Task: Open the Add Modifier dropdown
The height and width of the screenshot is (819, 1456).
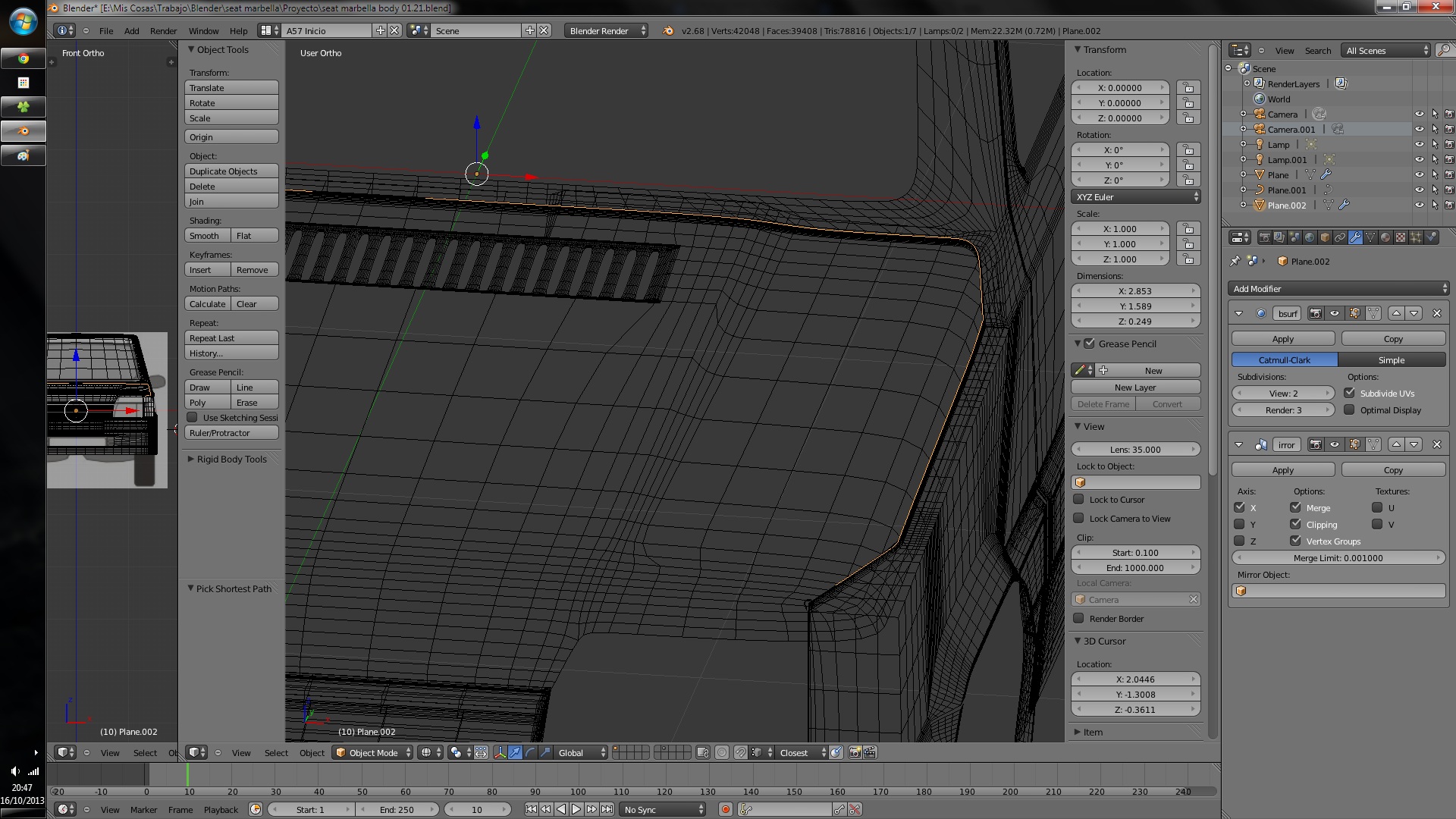Action: pos(1338,289)
